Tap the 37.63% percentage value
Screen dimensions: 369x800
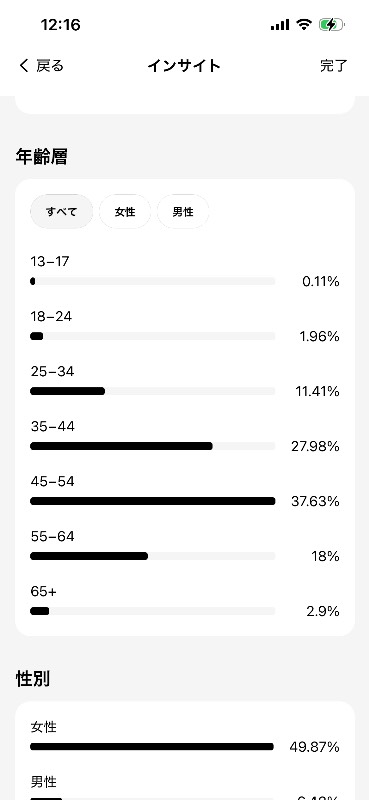point(315,502)
